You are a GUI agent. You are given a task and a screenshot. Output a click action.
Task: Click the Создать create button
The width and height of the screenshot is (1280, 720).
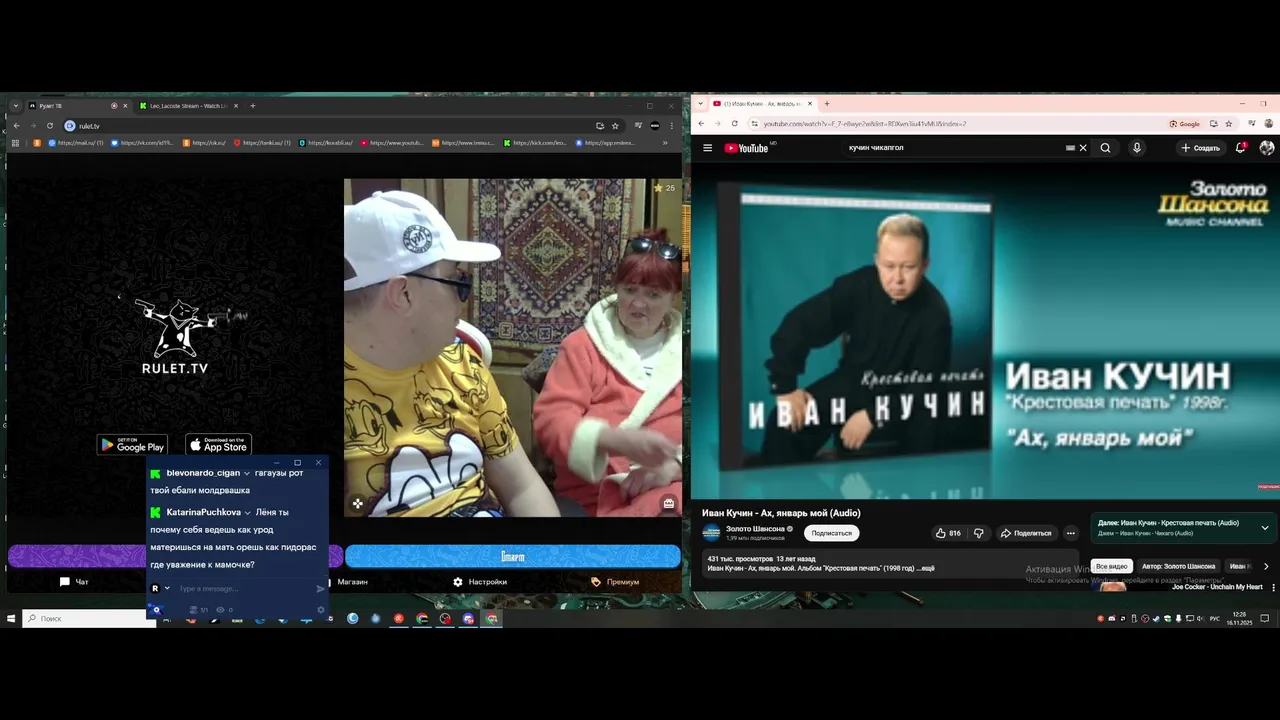point(1200,148)
